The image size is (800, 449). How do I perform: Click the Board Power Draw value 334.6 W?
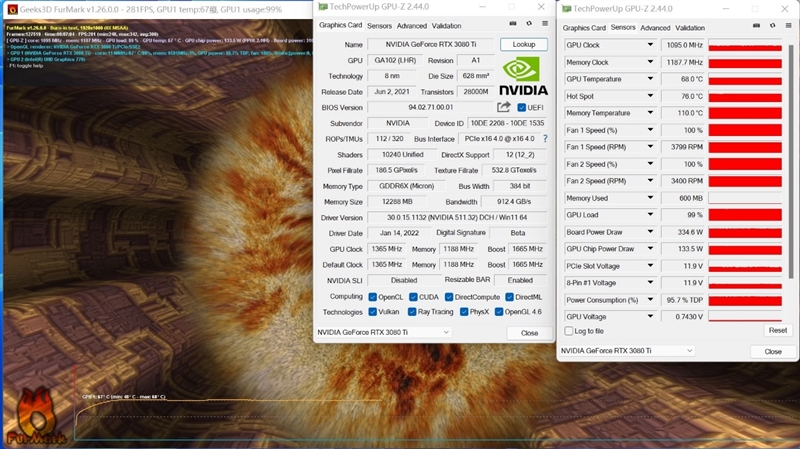coord(683,232)
